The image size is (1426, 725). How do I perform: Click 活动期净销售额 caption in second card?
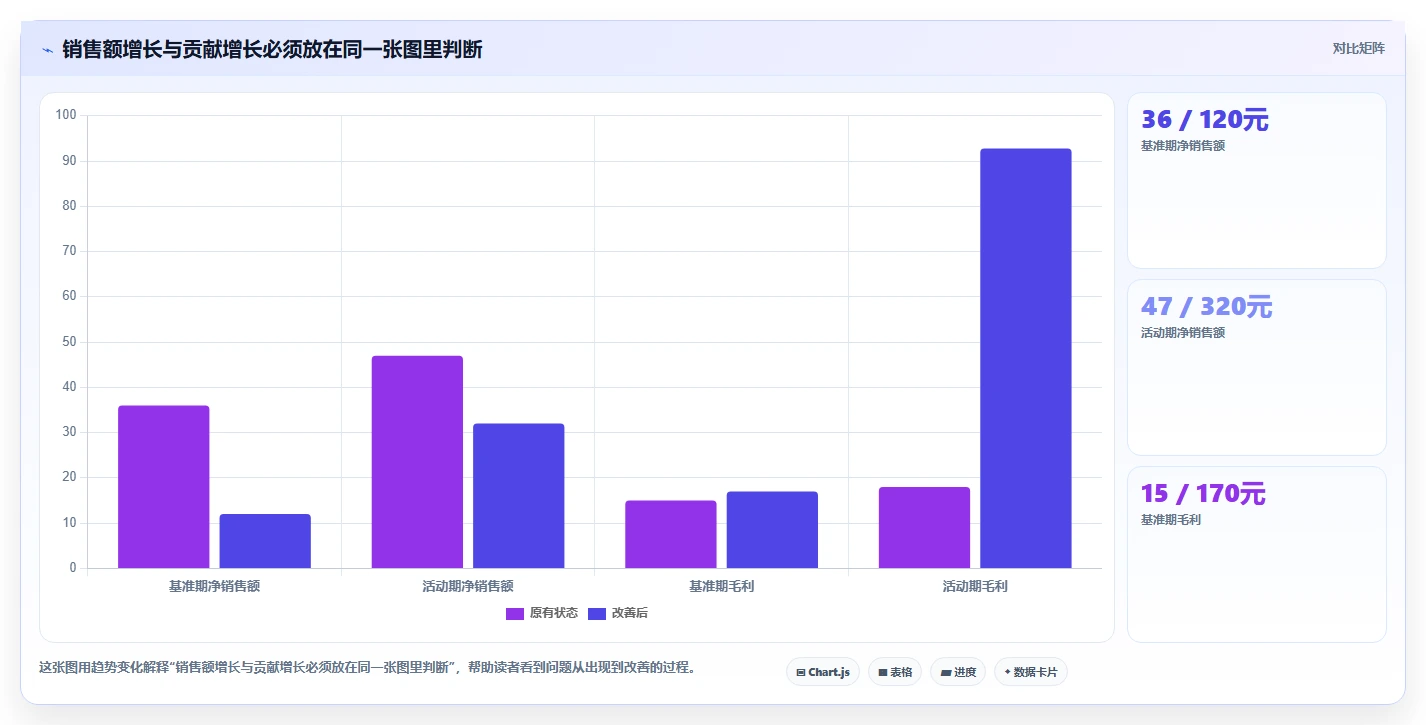[1183, 333]
